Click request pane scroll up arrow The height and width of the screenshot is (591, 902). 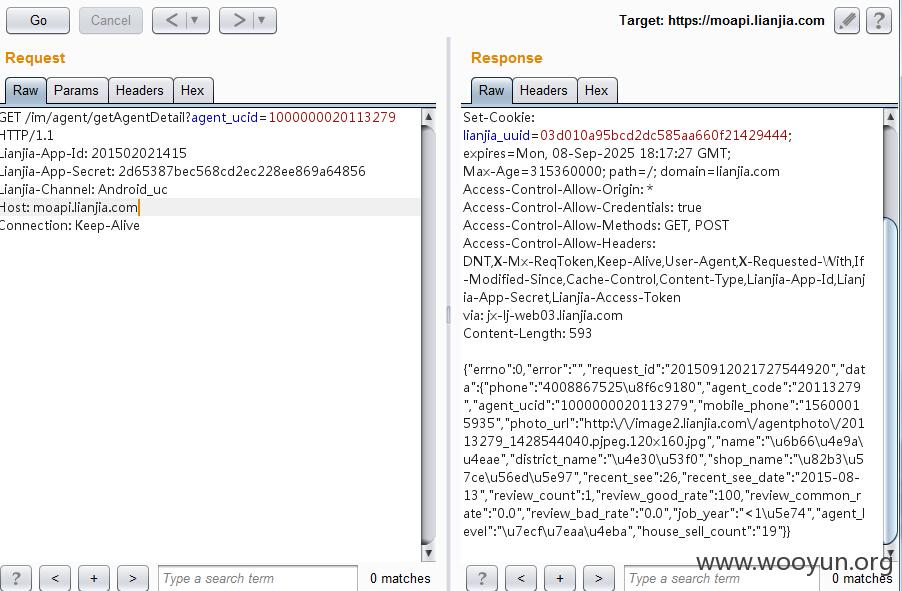tap(428, 117)
